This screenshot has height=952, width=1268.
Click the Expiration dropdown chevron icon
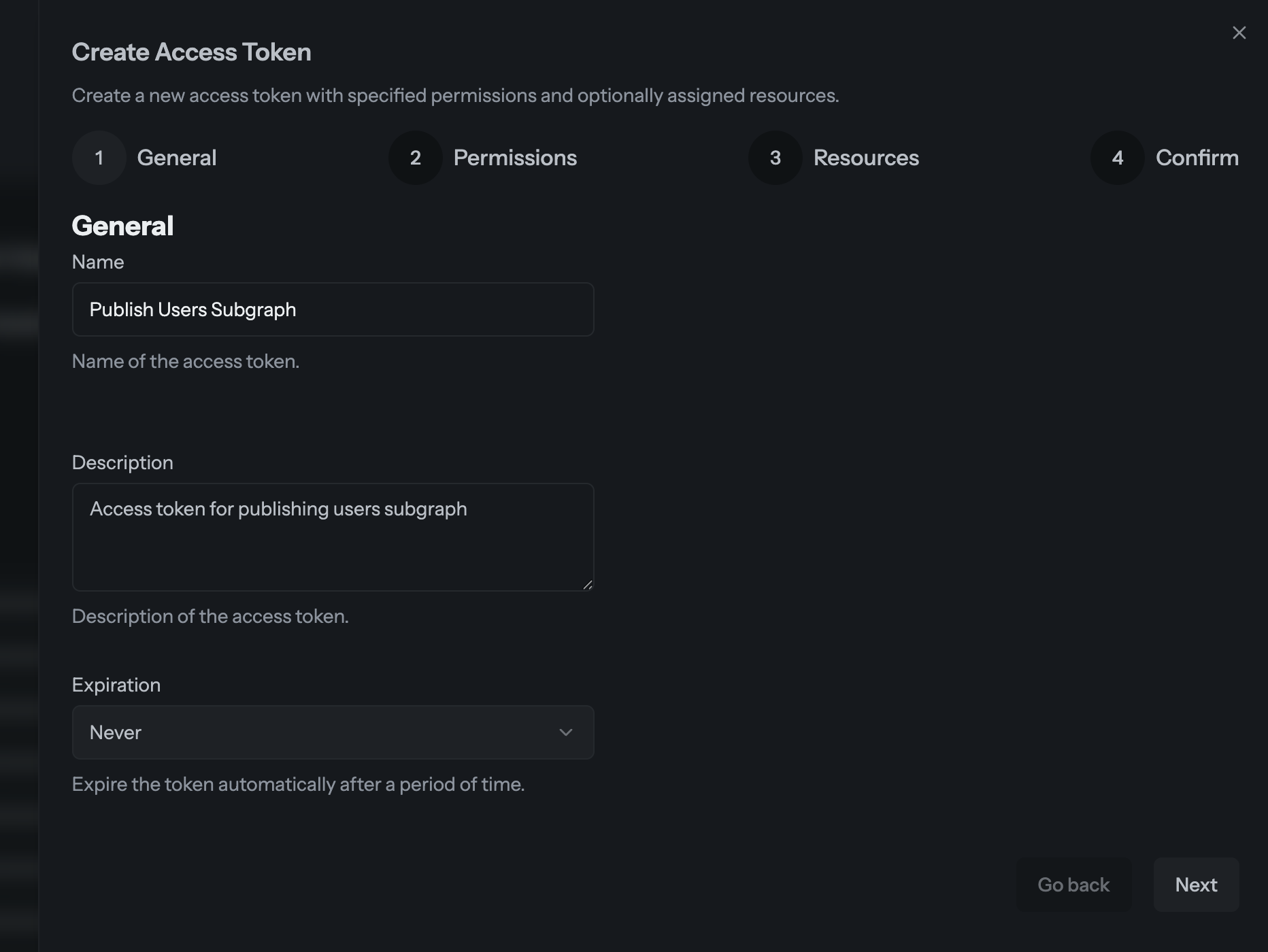tap(565, 732)
